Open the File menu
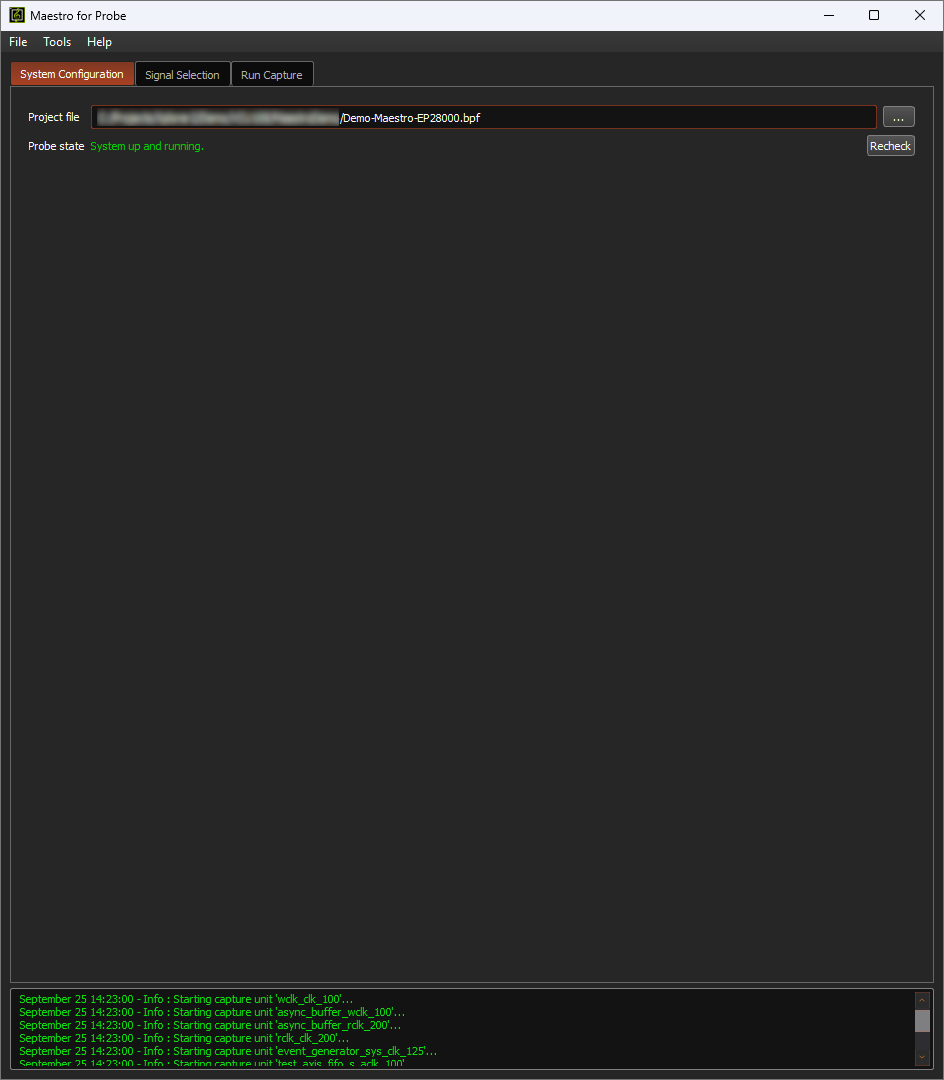The width and height of the screenshot is (944, 1080). coord(18,42)
